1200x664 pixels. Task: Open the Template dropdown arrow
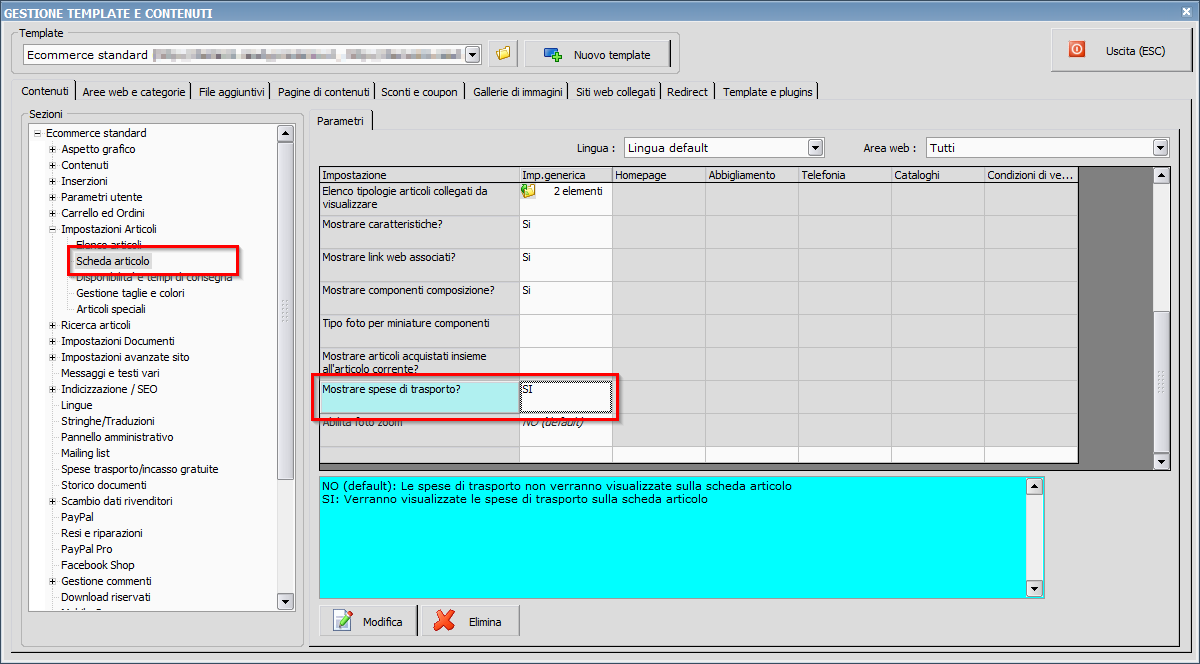[x=473, y=55]
